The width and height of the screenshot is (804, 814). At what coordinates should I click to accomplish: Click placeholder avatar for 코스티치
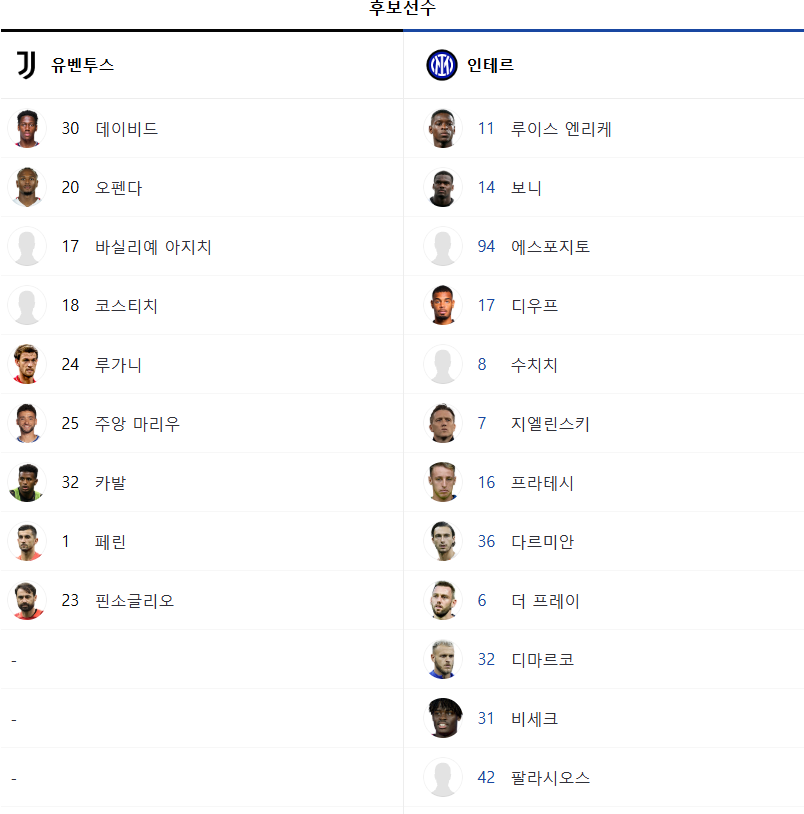(27, 305)
